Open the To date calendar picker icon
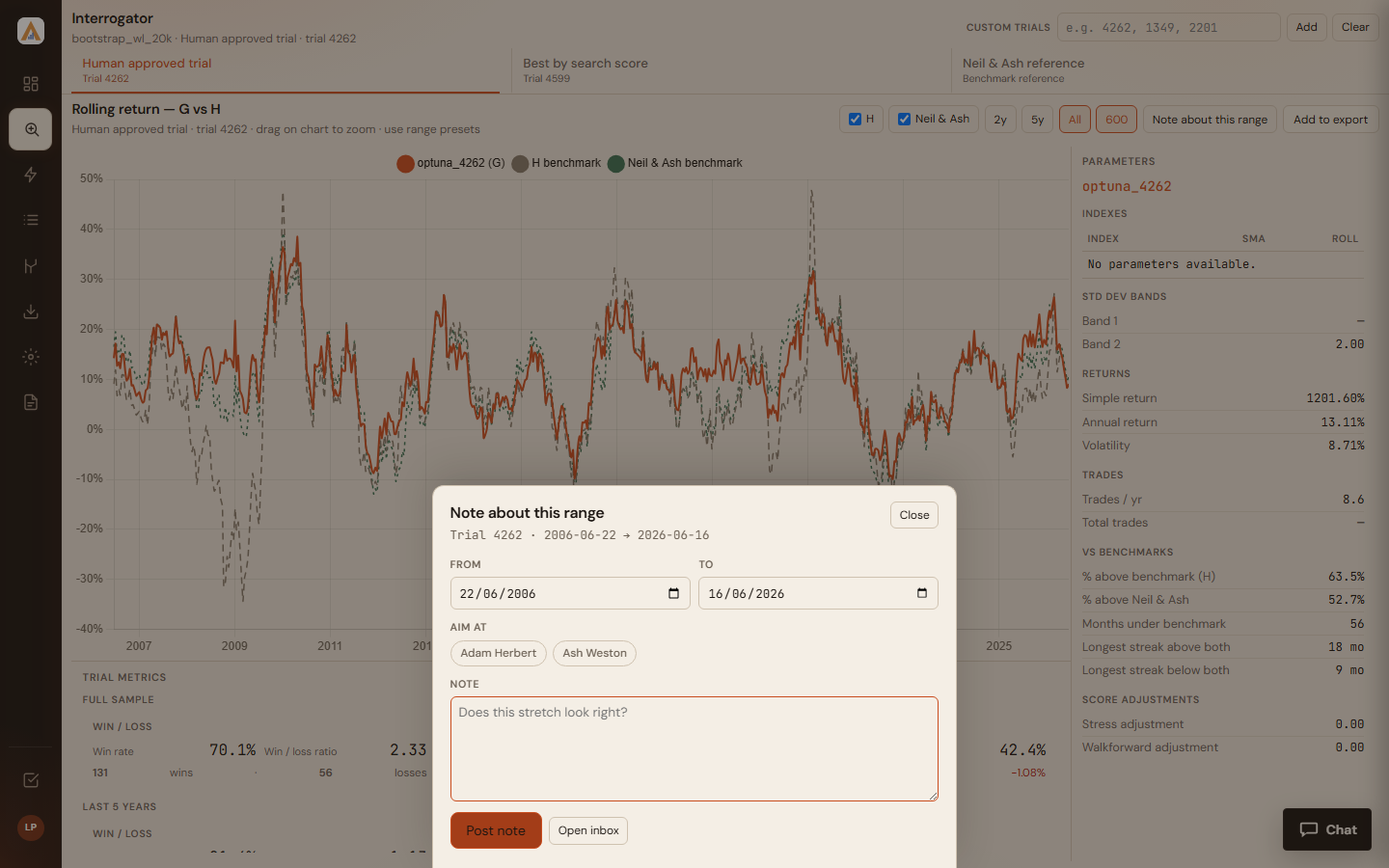The width and height of the screenshot is (1389, 868). (x=922, y=593)
